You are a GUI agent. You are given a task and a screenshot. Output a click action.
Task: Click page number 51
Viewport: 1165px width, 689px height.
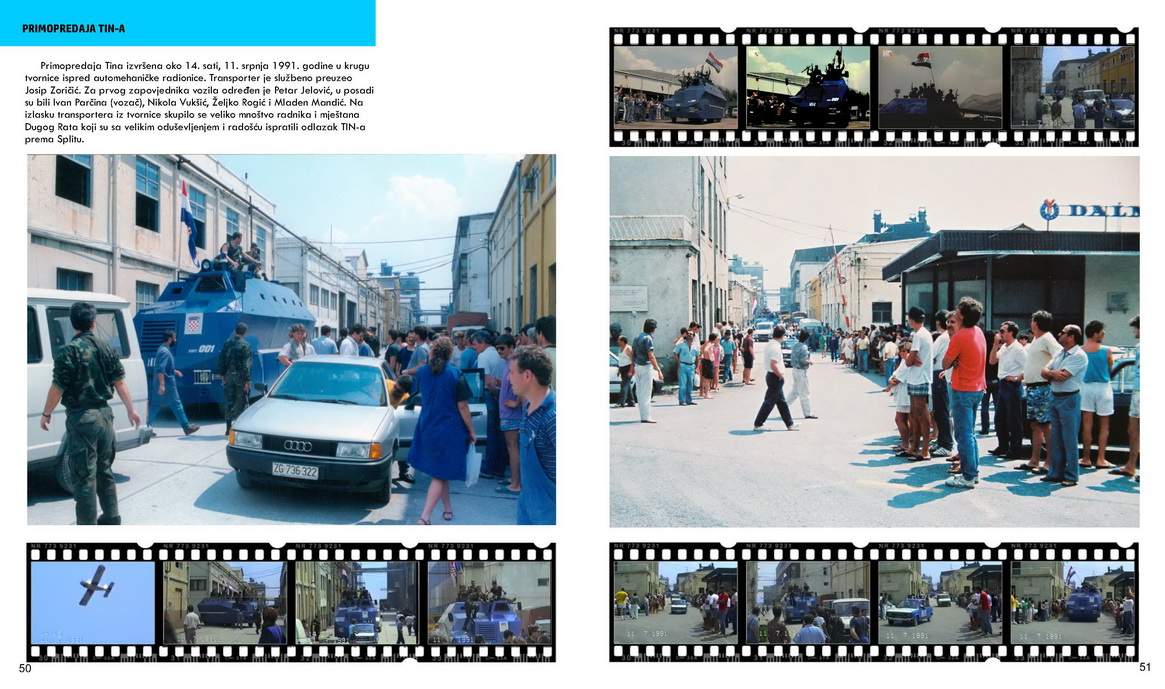pyautogui.click(x=1145, y=667)
